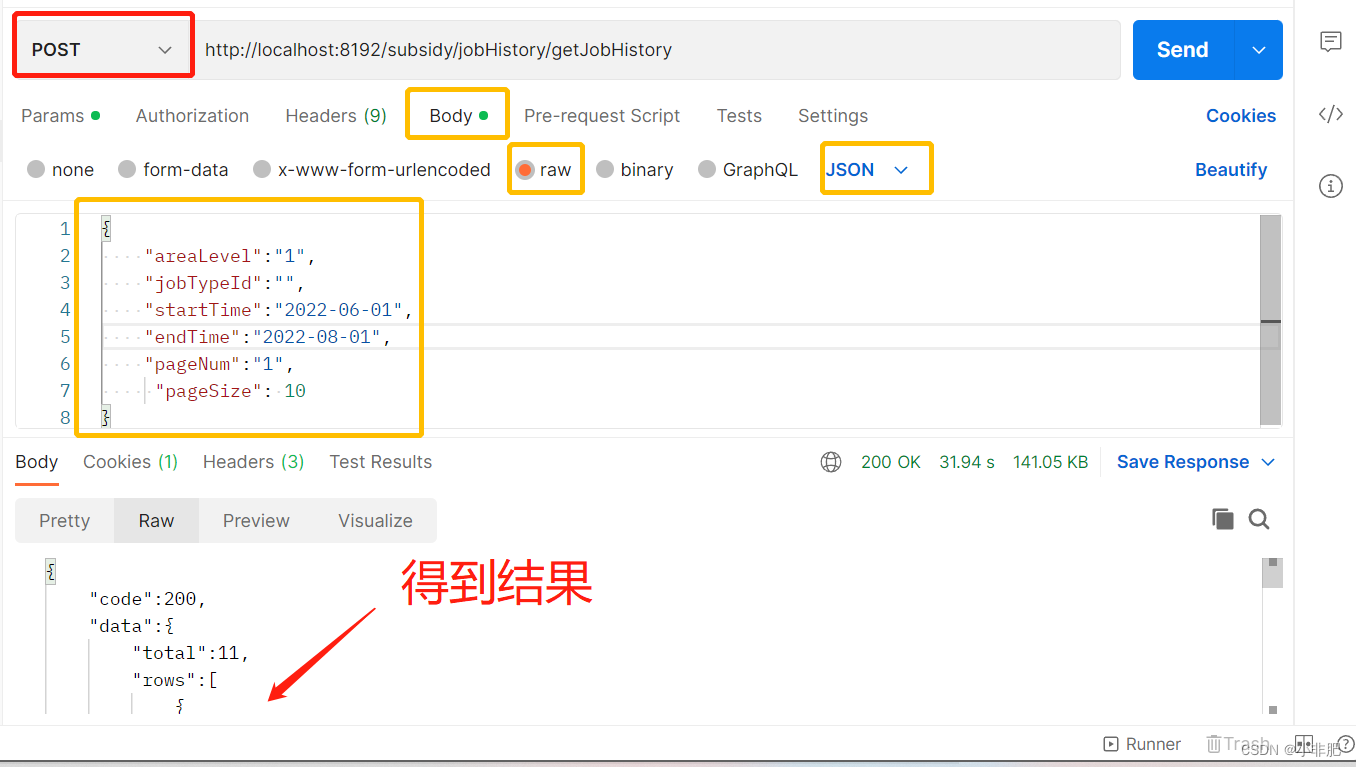Select x-www-form-urlencoded body type
Viewport: 1356px width, 767px height.
371,170
